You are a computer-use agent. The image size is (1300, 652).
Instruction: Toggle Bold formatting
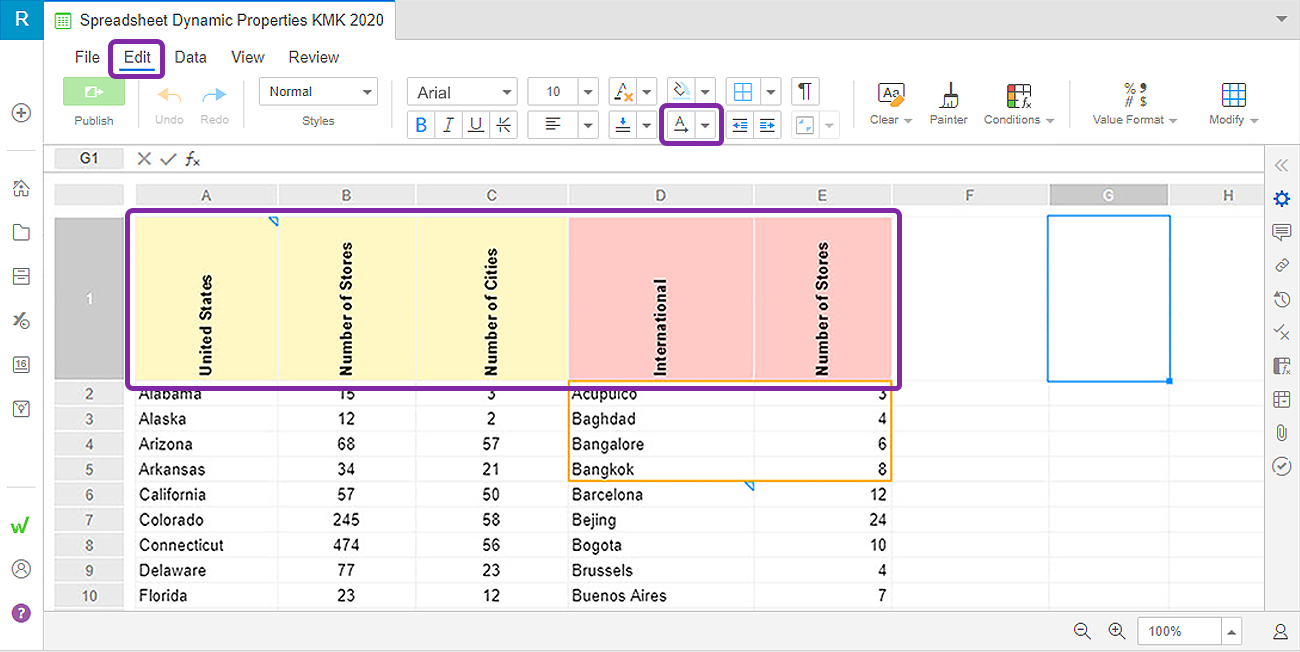[421, 125]
